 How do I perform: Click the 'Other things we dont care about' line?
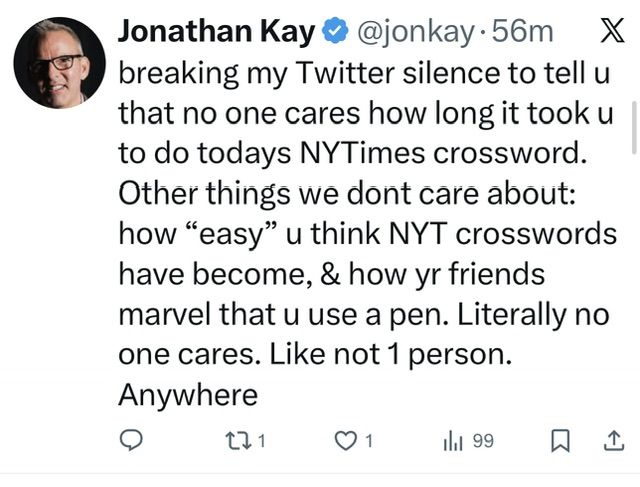(346, 194)
